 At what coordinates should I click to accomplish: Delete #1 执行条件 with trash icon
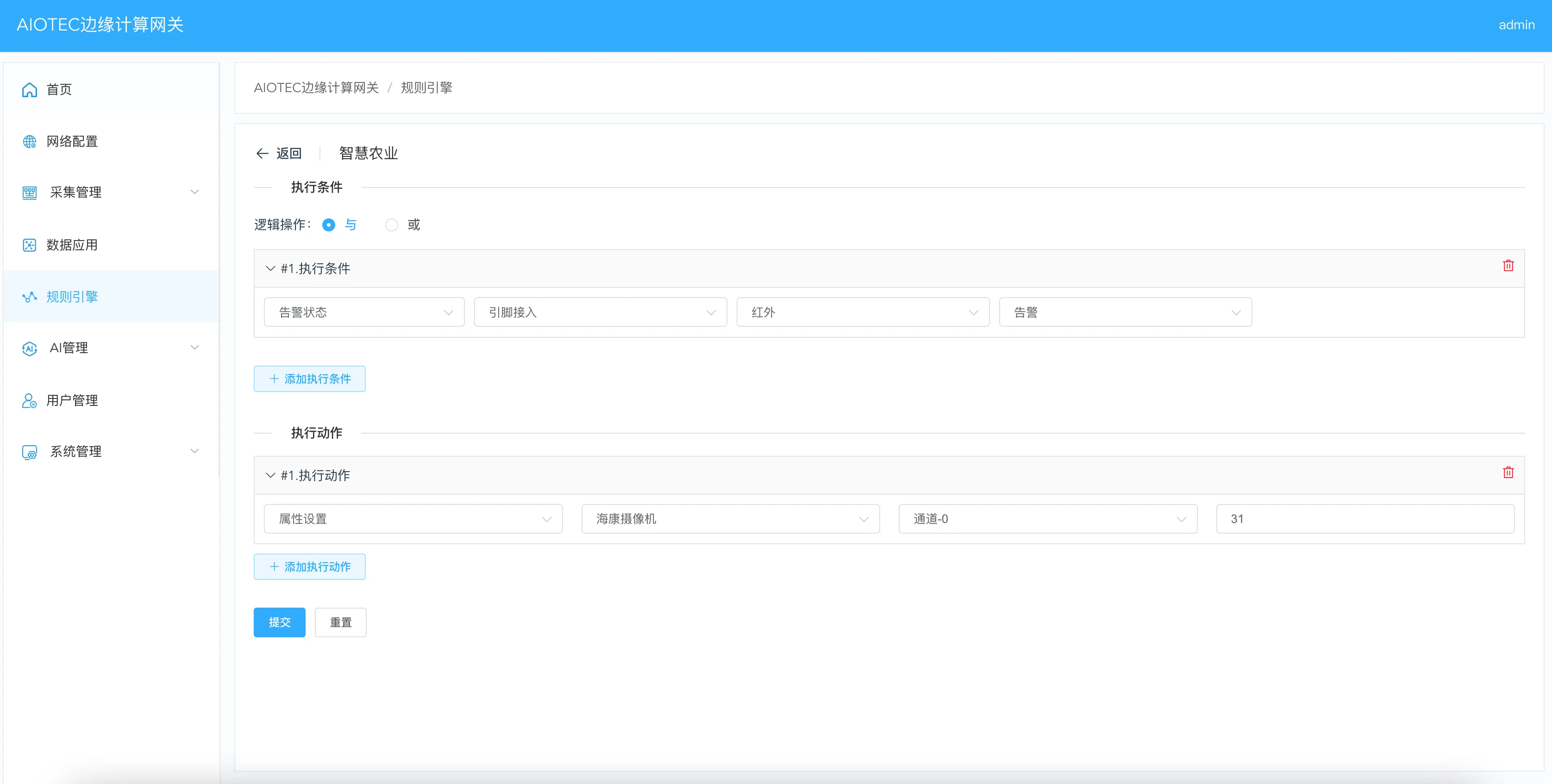1508,266
